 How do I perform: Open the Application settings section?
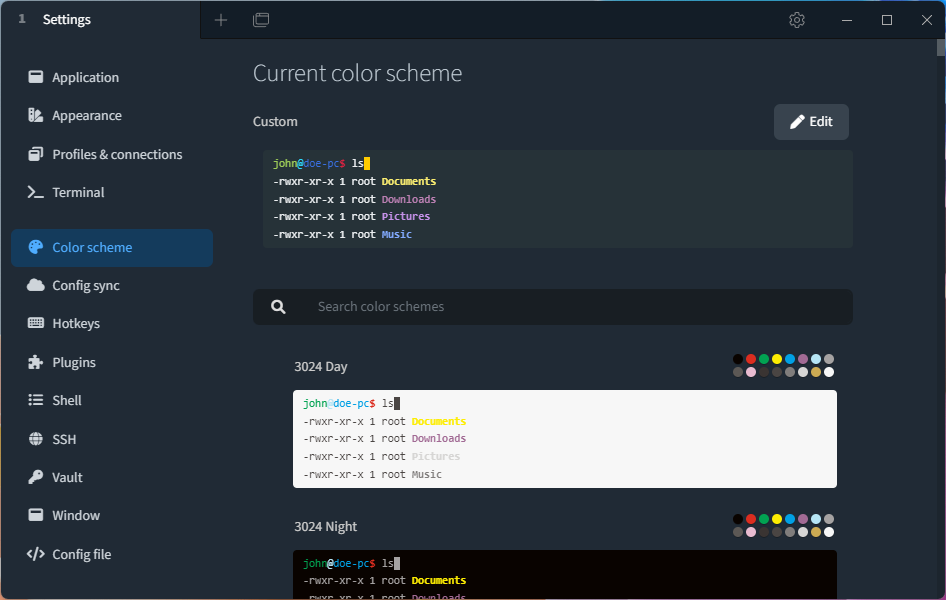pyautogui.click(x=112, y=77)
